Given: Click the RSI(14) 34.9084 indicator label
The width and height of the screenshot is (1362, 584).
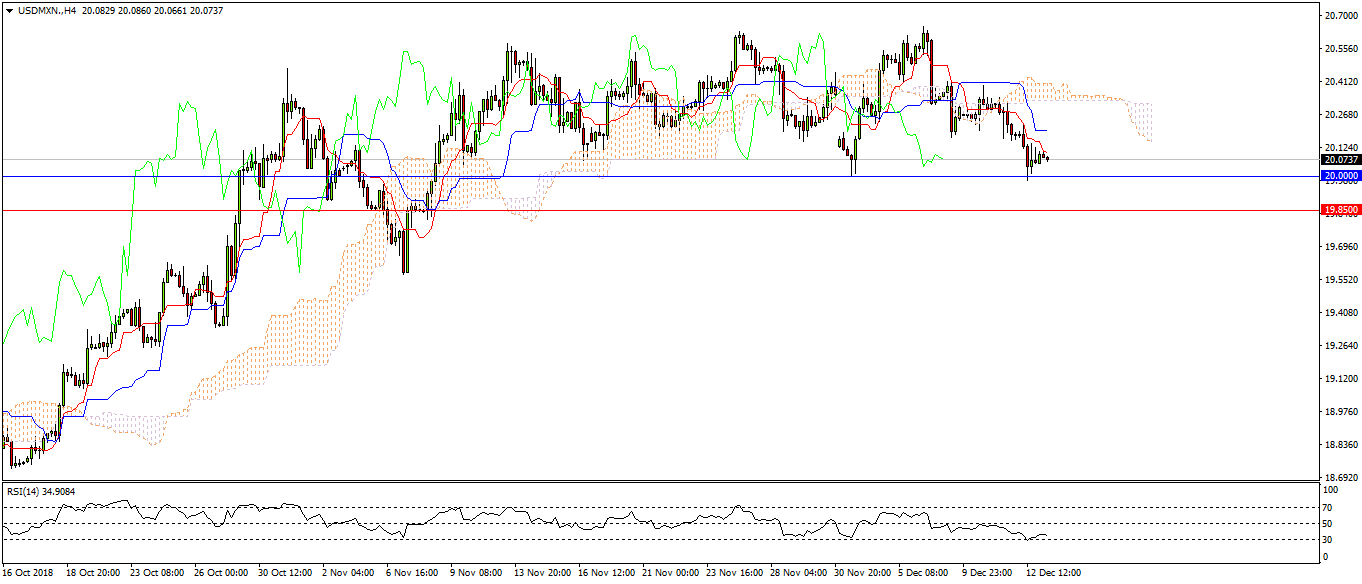Looking at the screenshot, I should (x=41, y=491).
